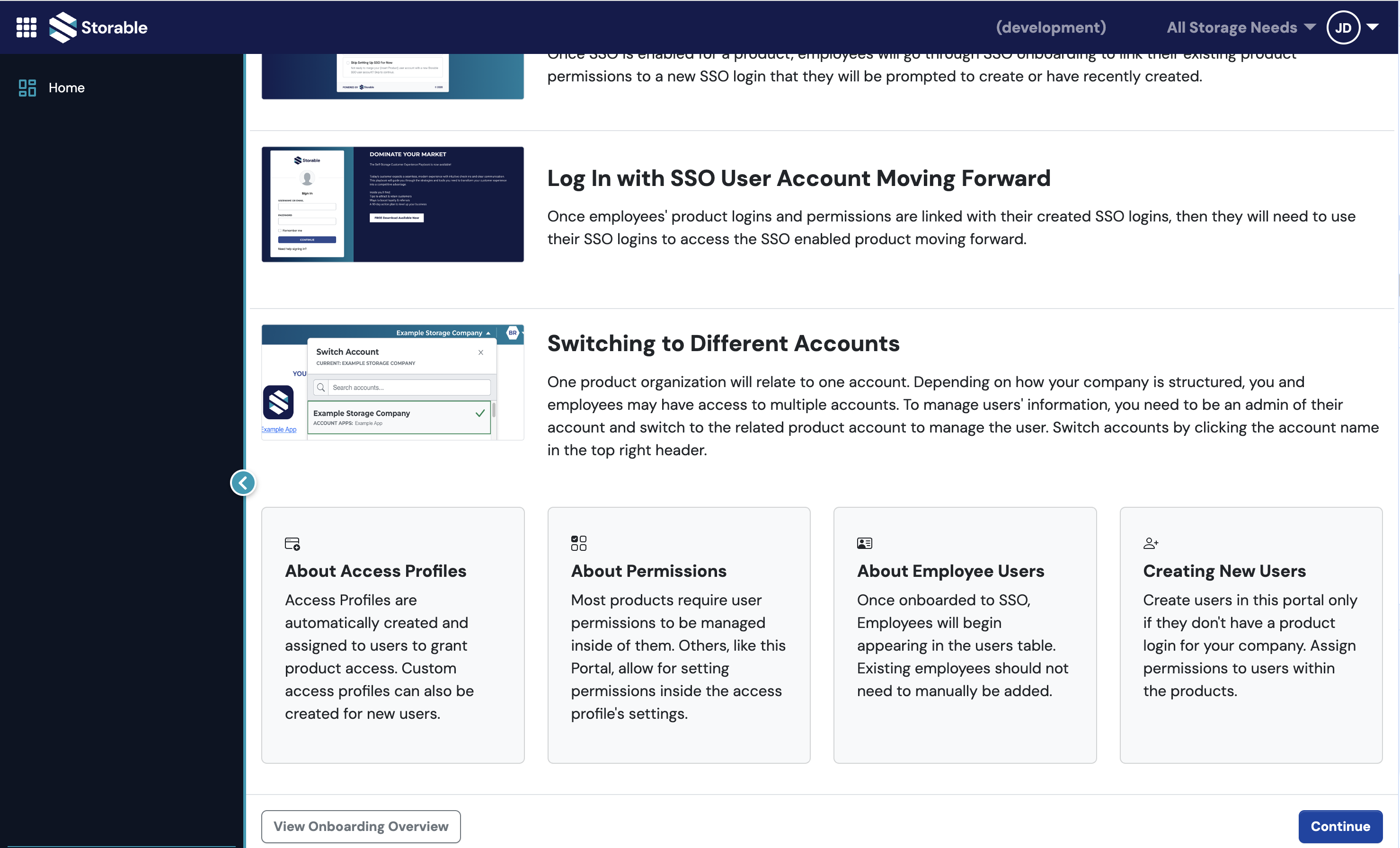Open the app launcher grid icon
Image resolution: width=1400 pixels, height=848 pixels.
pos(26,27)
